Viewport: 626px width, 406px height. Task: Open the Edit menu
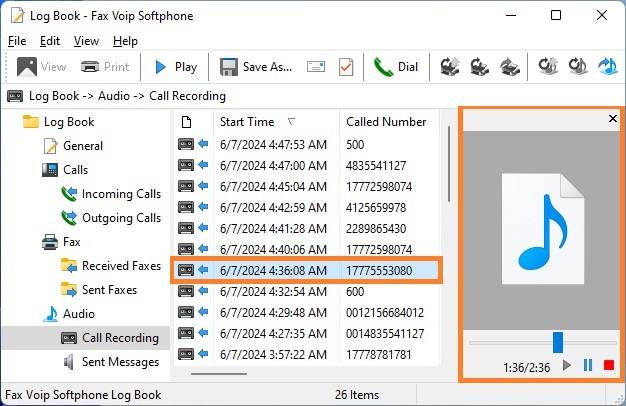[x=50, y=41]
